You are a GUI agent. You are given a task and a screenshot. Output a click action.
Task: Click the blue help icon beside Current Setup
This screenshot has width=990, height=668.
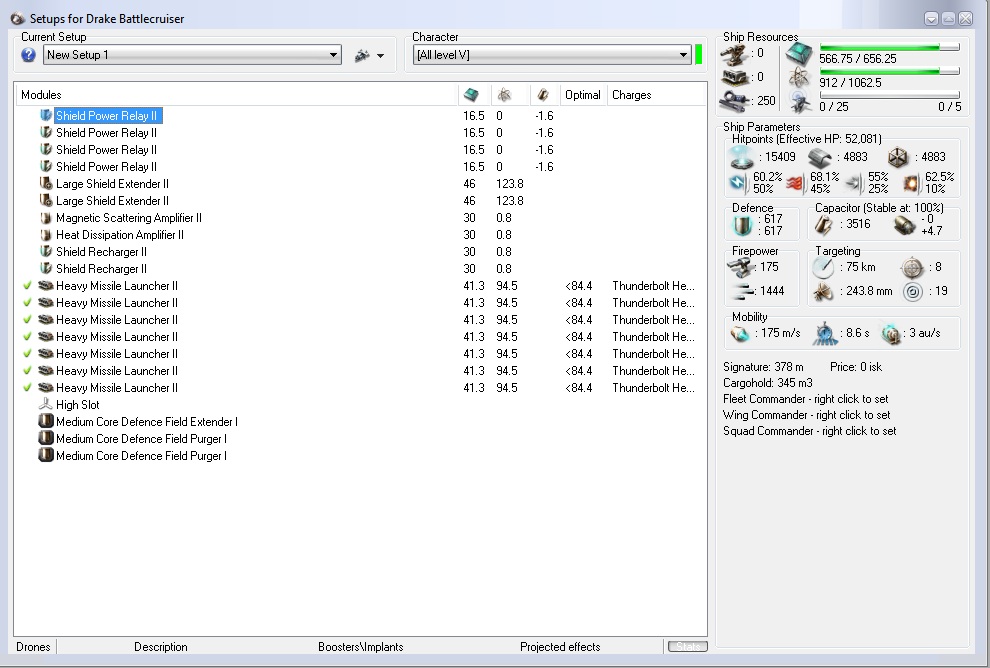[29, 55]
